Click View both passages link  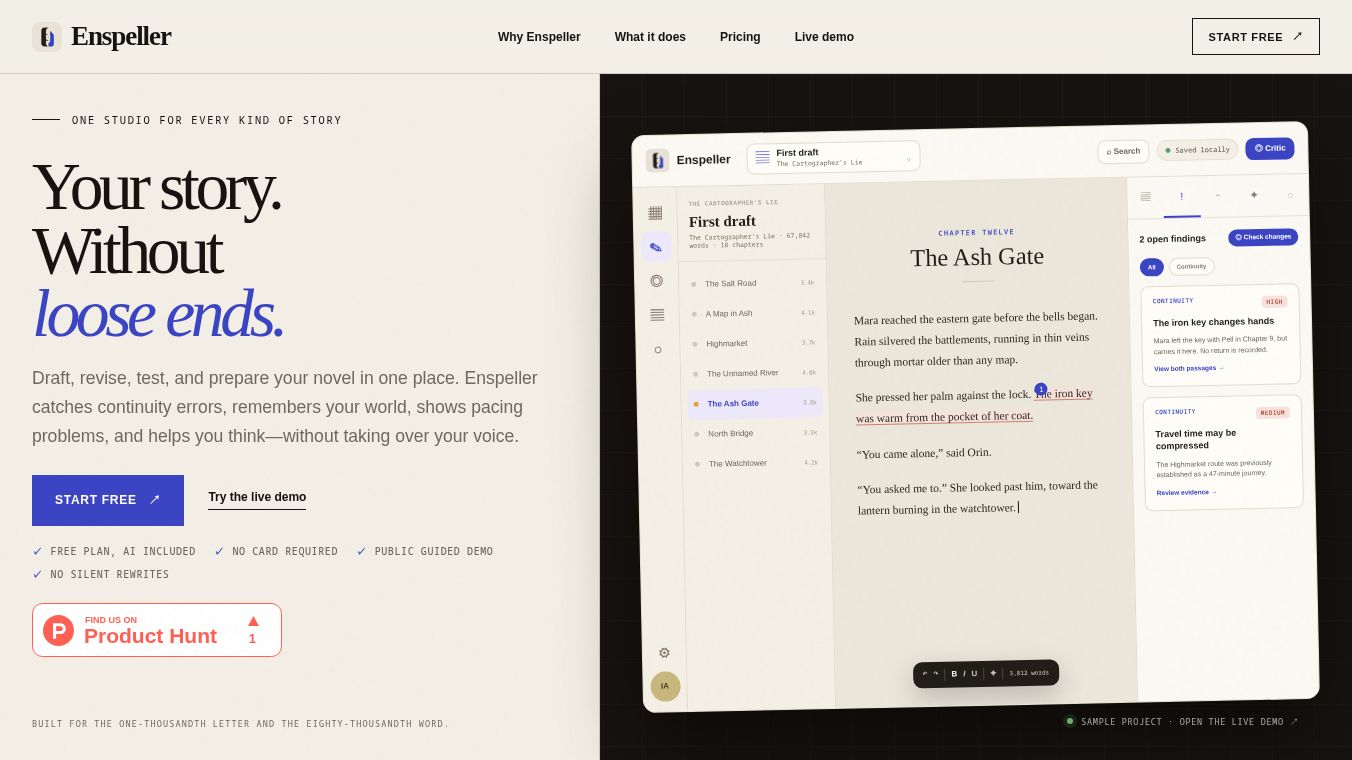(1189, 368)
